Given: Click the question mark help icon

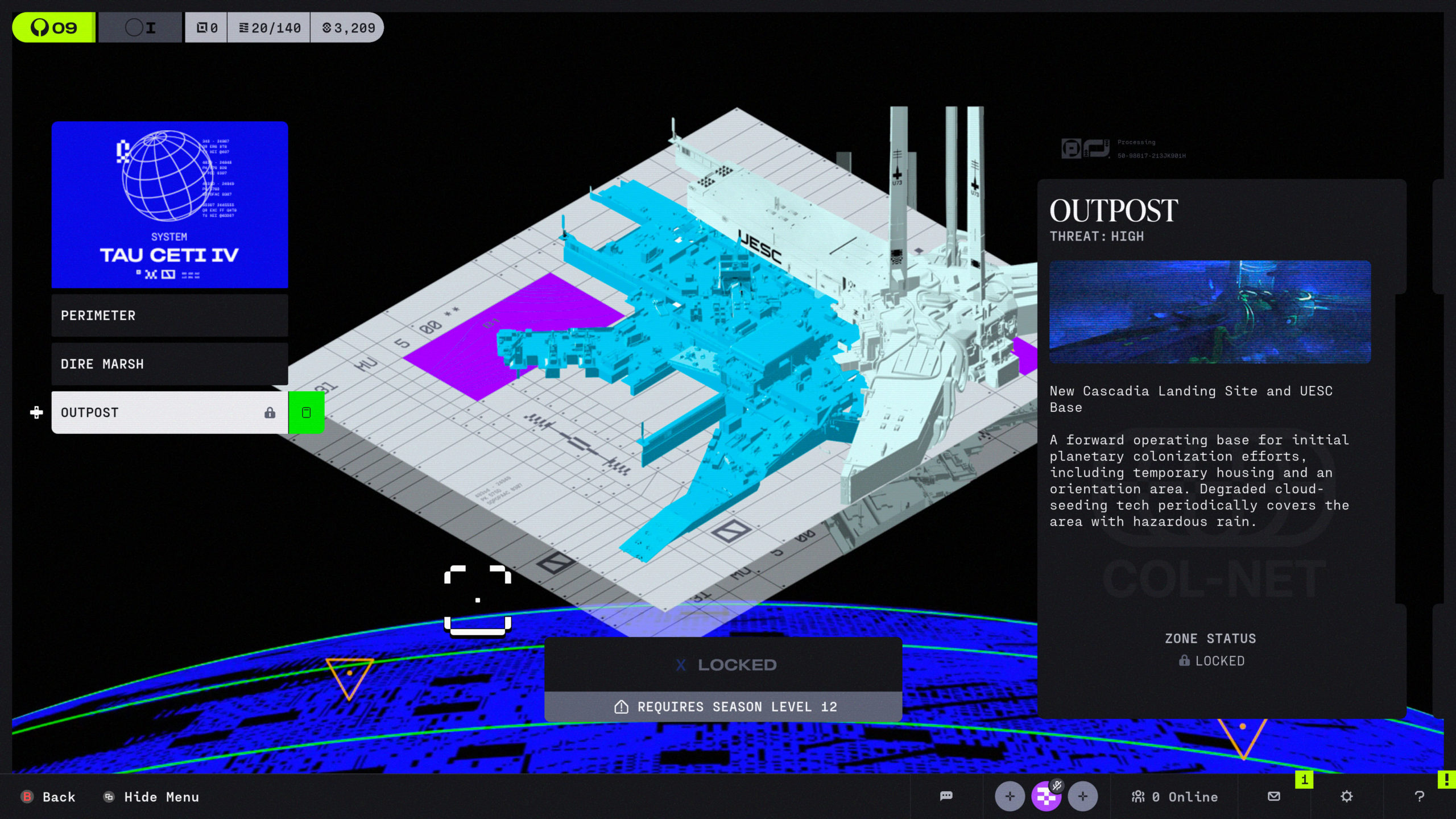Looking at the screenshot, I should point(1420,796).
